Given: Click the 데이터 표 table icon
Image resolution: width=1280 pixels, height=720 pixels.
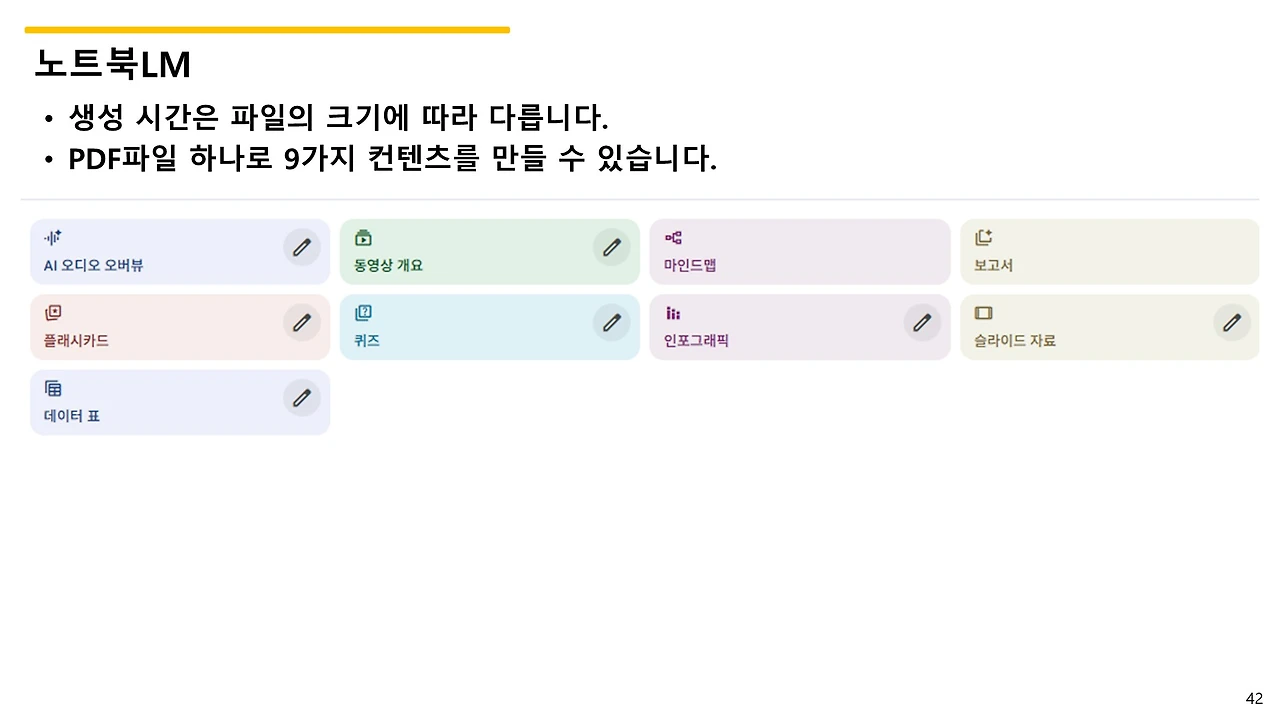Looking at the screenshot, I should coord(53,388).
